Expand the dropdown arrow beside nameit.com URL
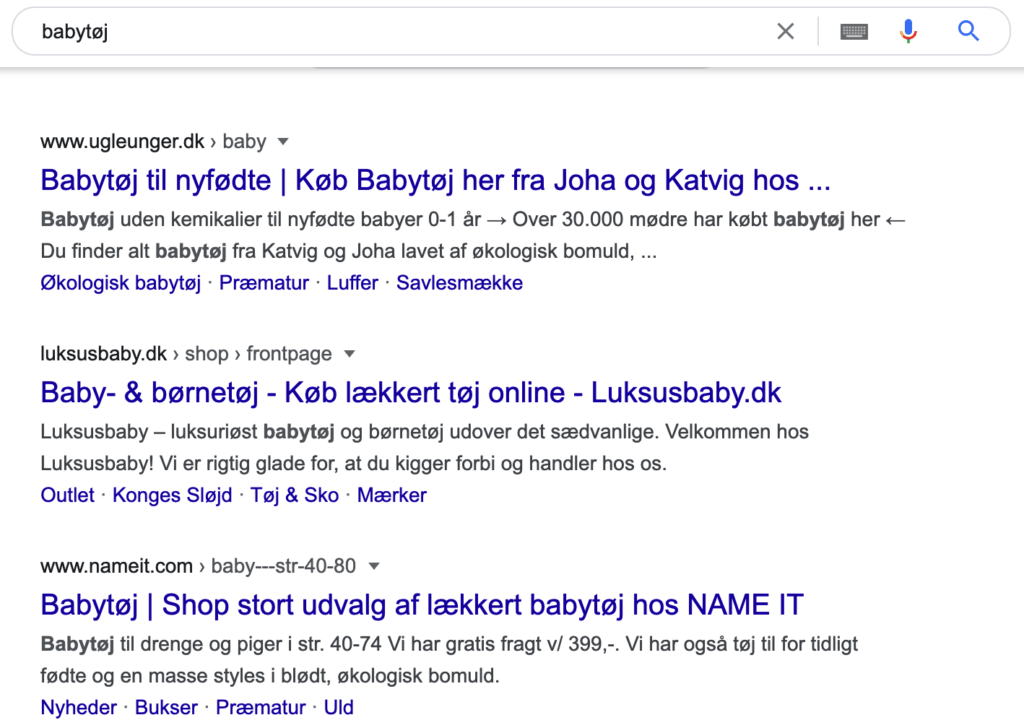 [374, 566]
